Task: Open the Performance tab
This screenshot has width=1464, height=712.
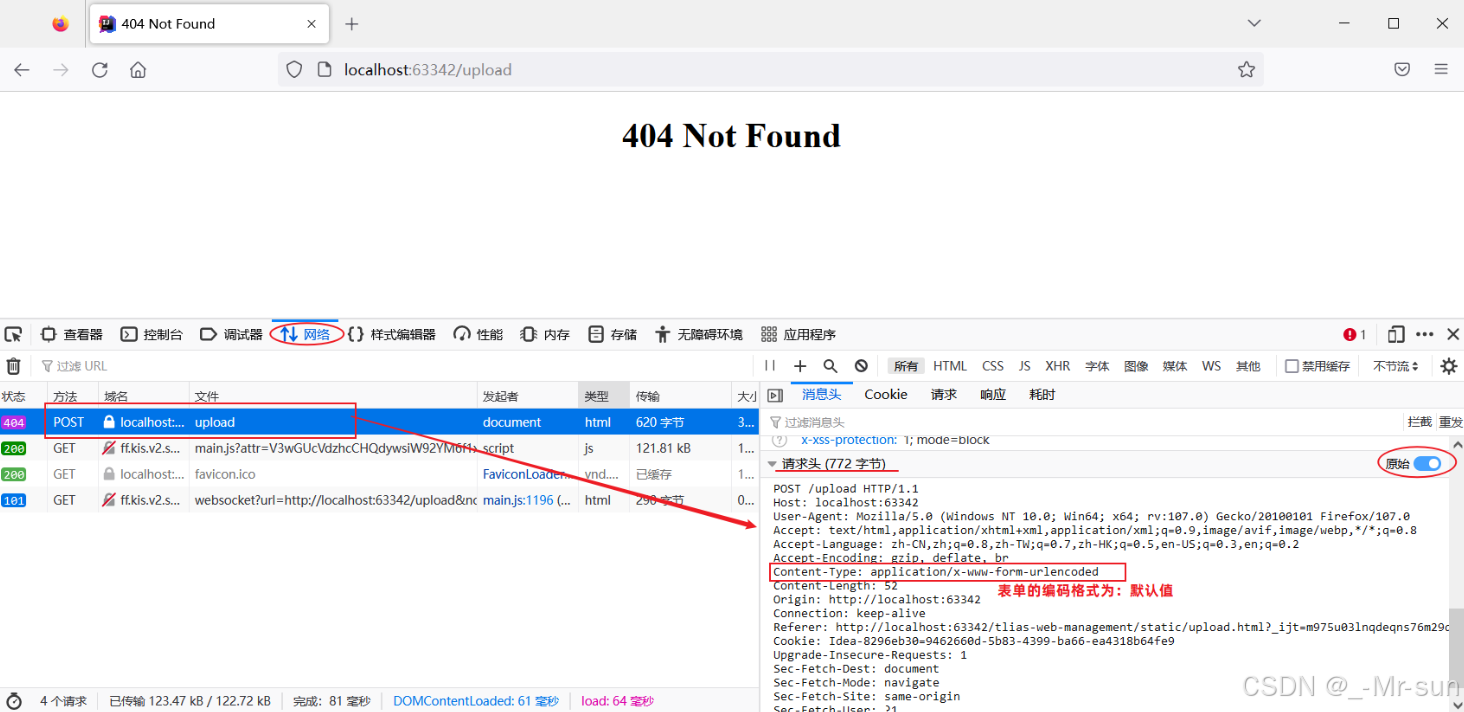Action: [478, 334]
